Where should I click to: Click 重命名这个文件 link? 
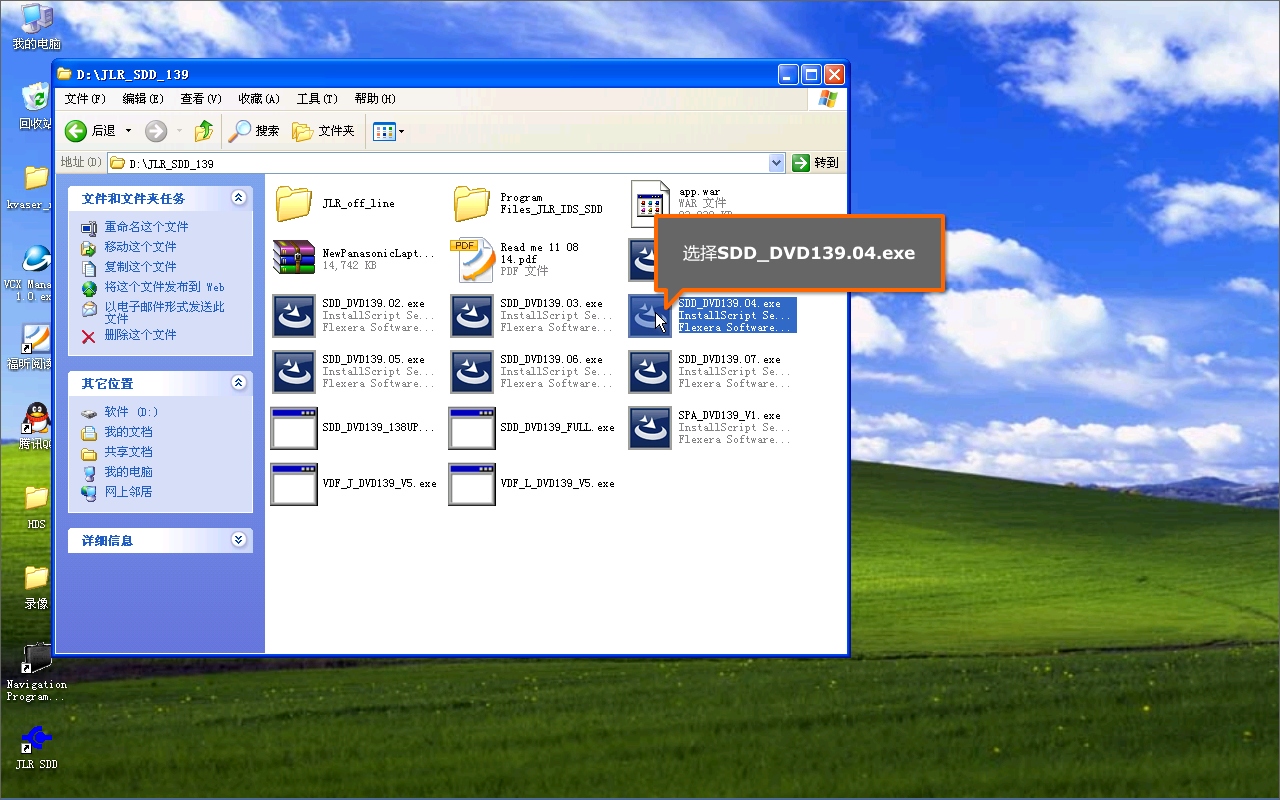(x=146, y=227)
